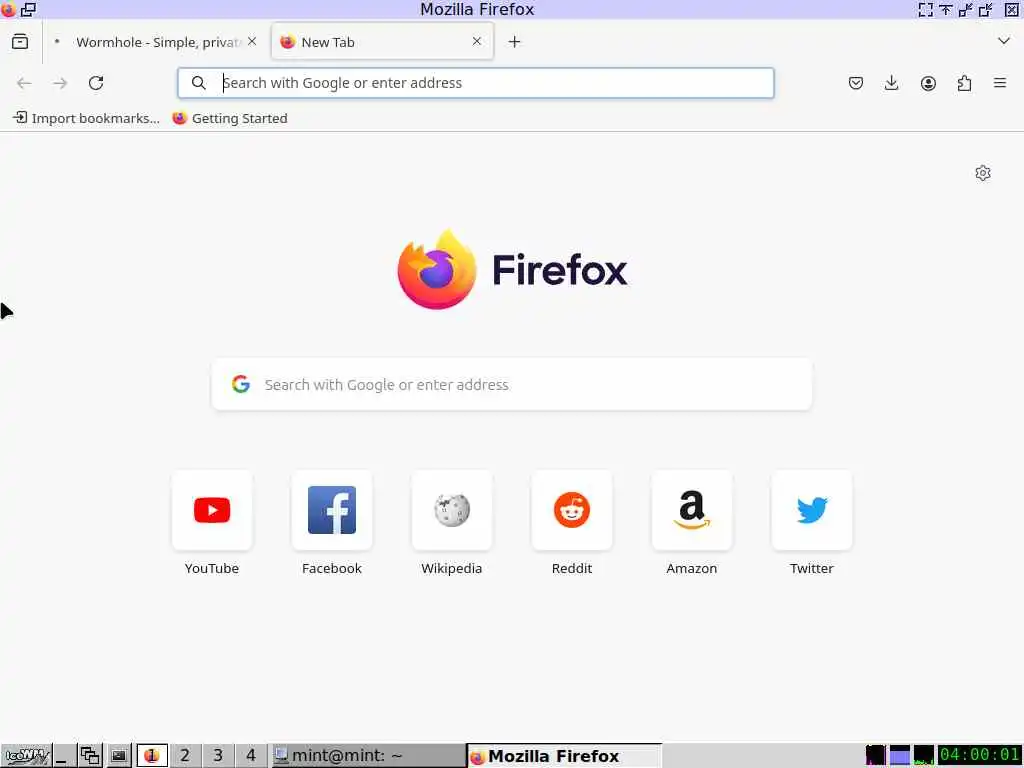Personalize new tab with gear icon

(x=983, y=173)
